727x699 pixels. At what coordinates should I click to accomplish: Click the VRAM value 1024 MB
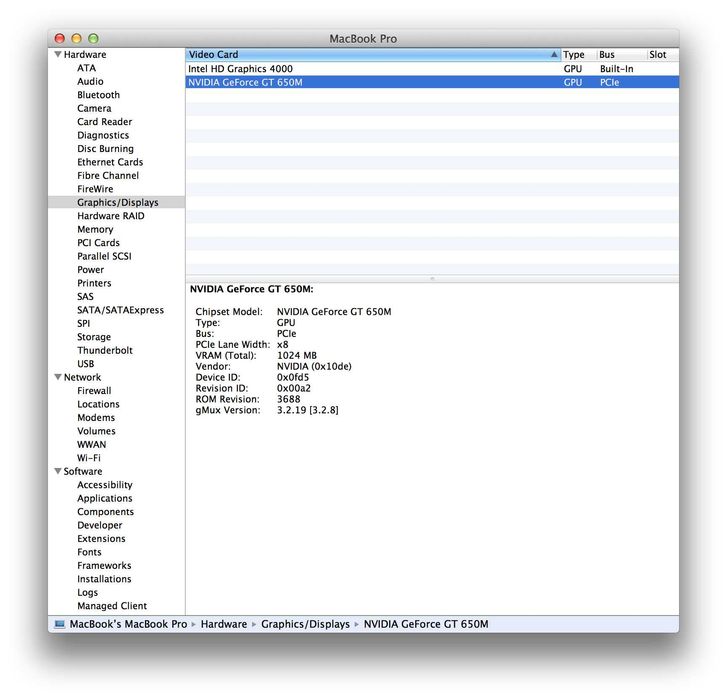click(297, 355)
